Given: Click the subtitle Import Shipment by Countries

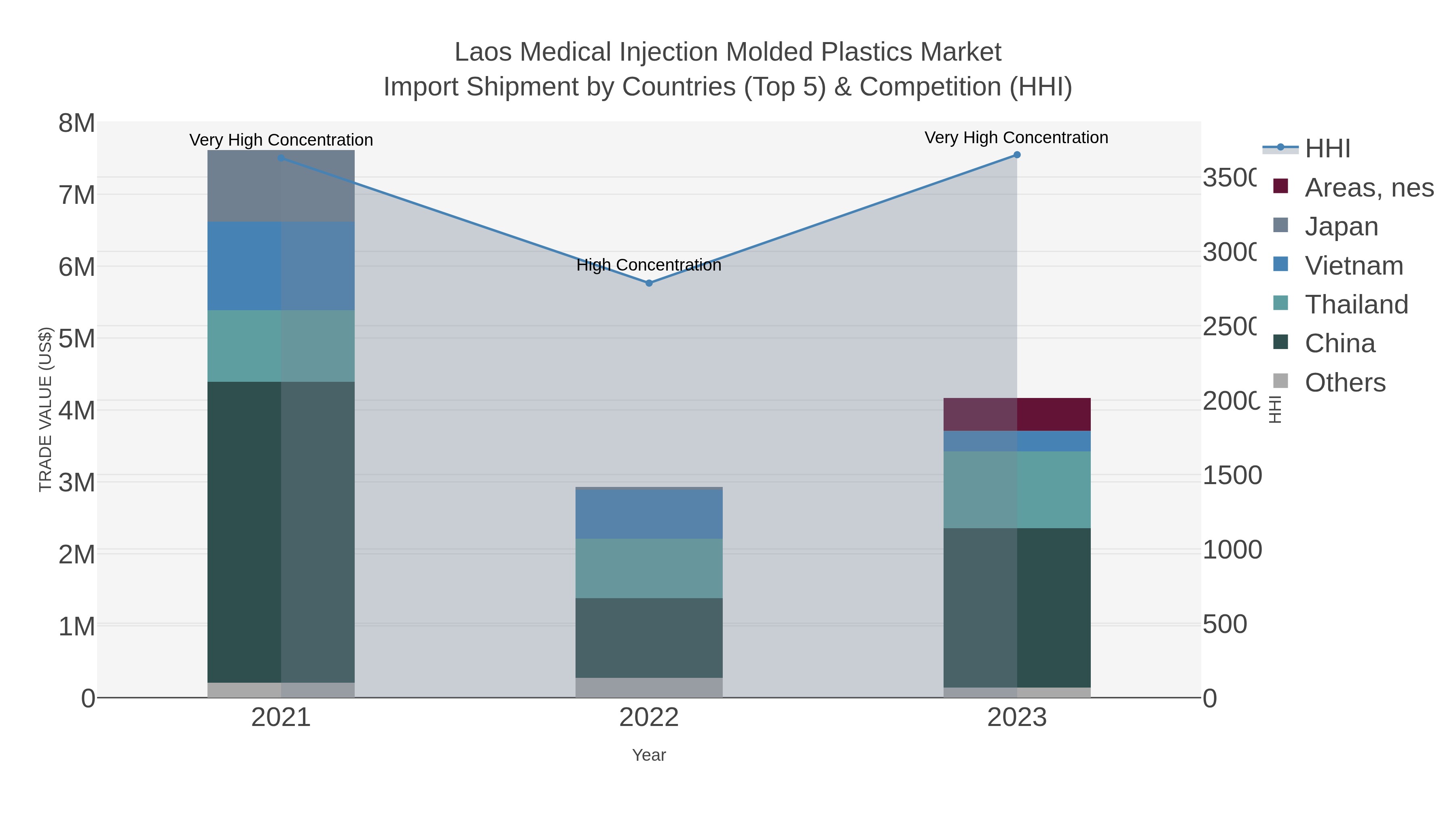Looking at the screenshot, I should 728,87.
